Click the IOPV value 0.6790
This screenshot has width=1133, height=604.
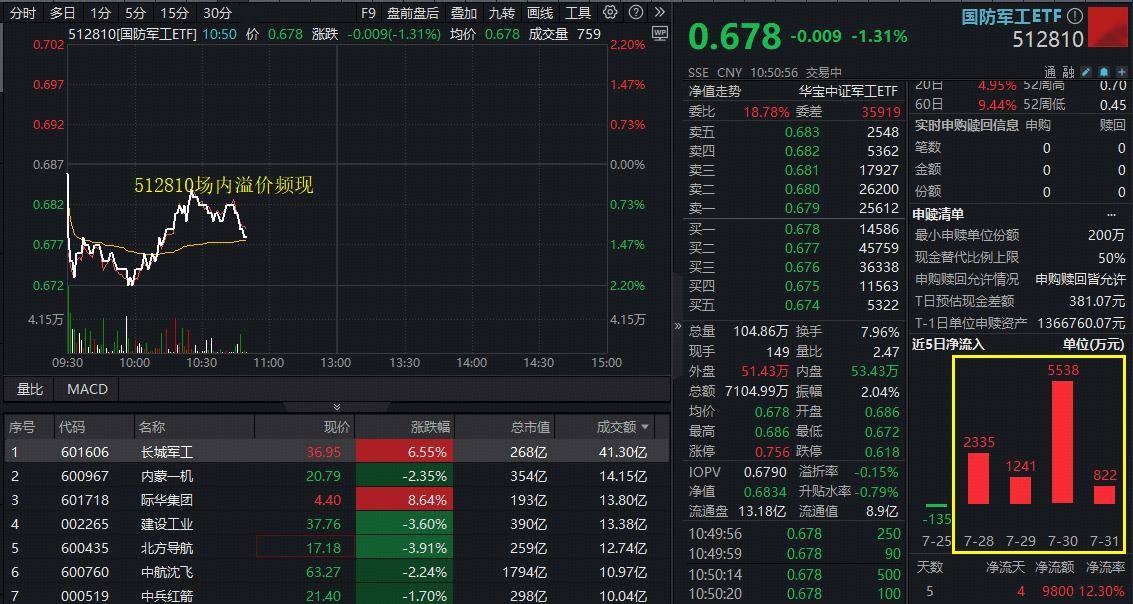tap(765, 472)
